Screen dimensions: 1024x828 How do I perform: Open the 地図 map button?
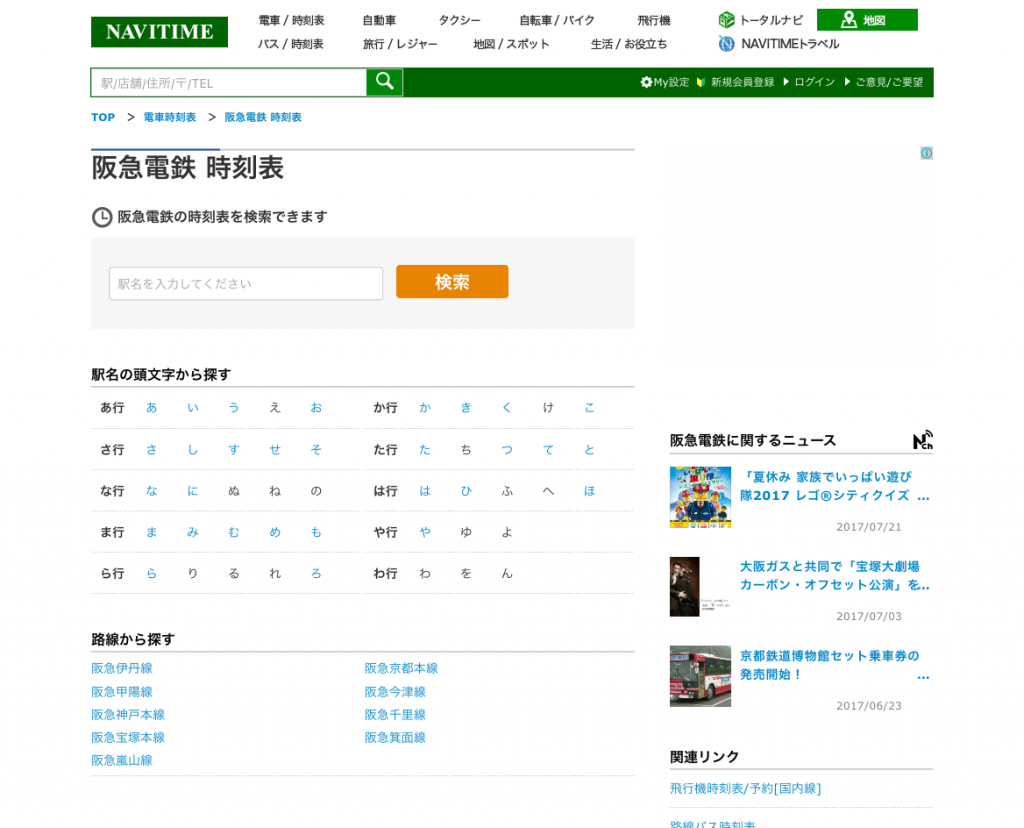click(867, 20)
